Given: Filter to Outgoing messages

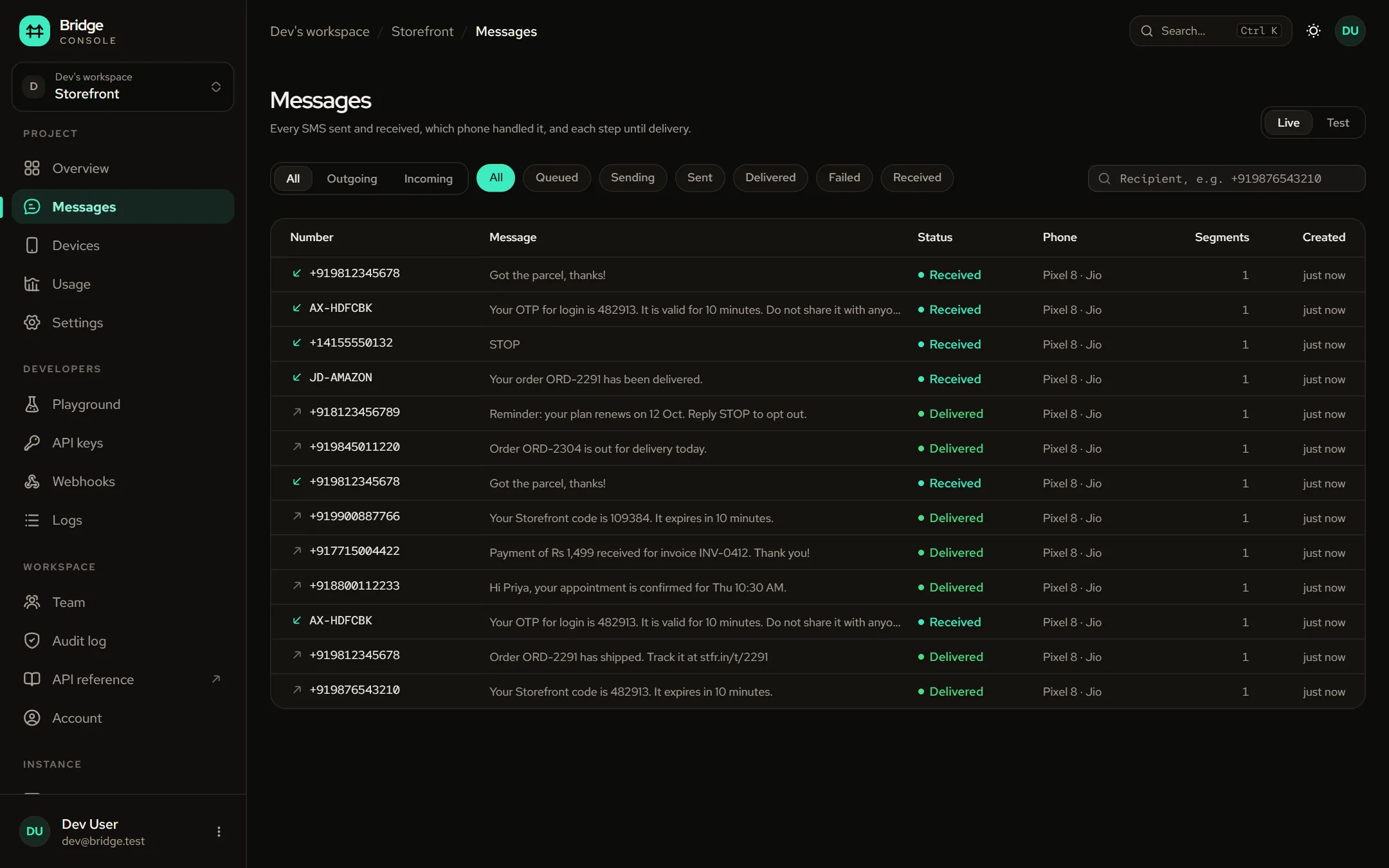Looking at the screenshot, I should (352, 179).
